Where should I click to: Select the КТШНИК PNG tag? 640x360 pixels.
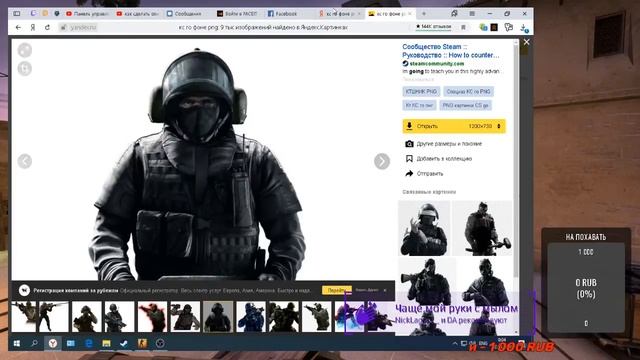coord(421,91)
